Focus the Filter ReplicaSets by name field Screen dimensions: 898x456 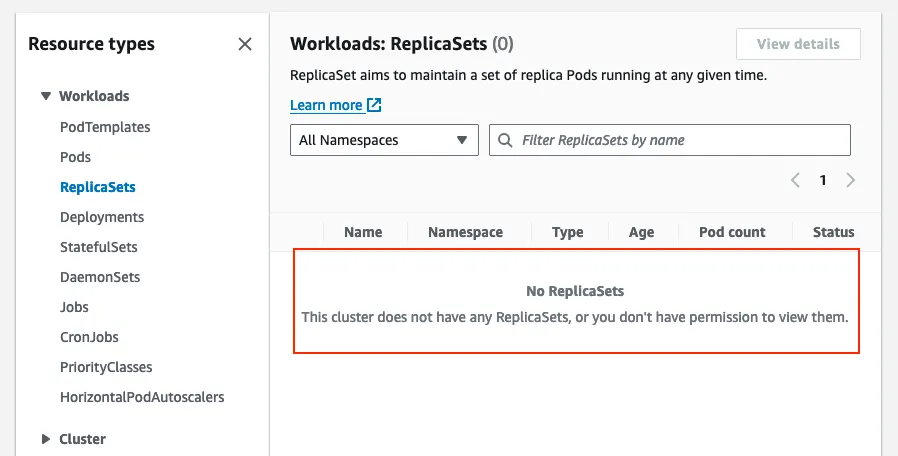point(680,140)
